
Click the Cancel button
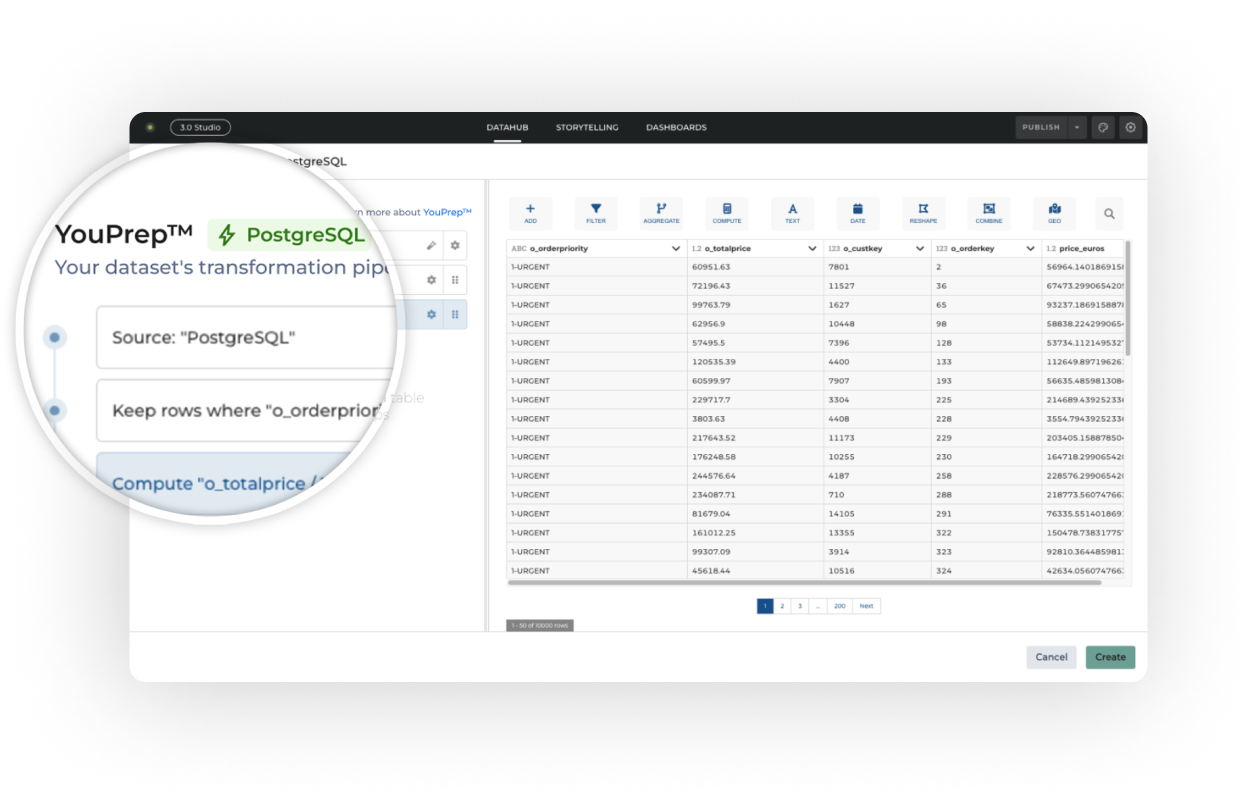(x=1051, y=657)
